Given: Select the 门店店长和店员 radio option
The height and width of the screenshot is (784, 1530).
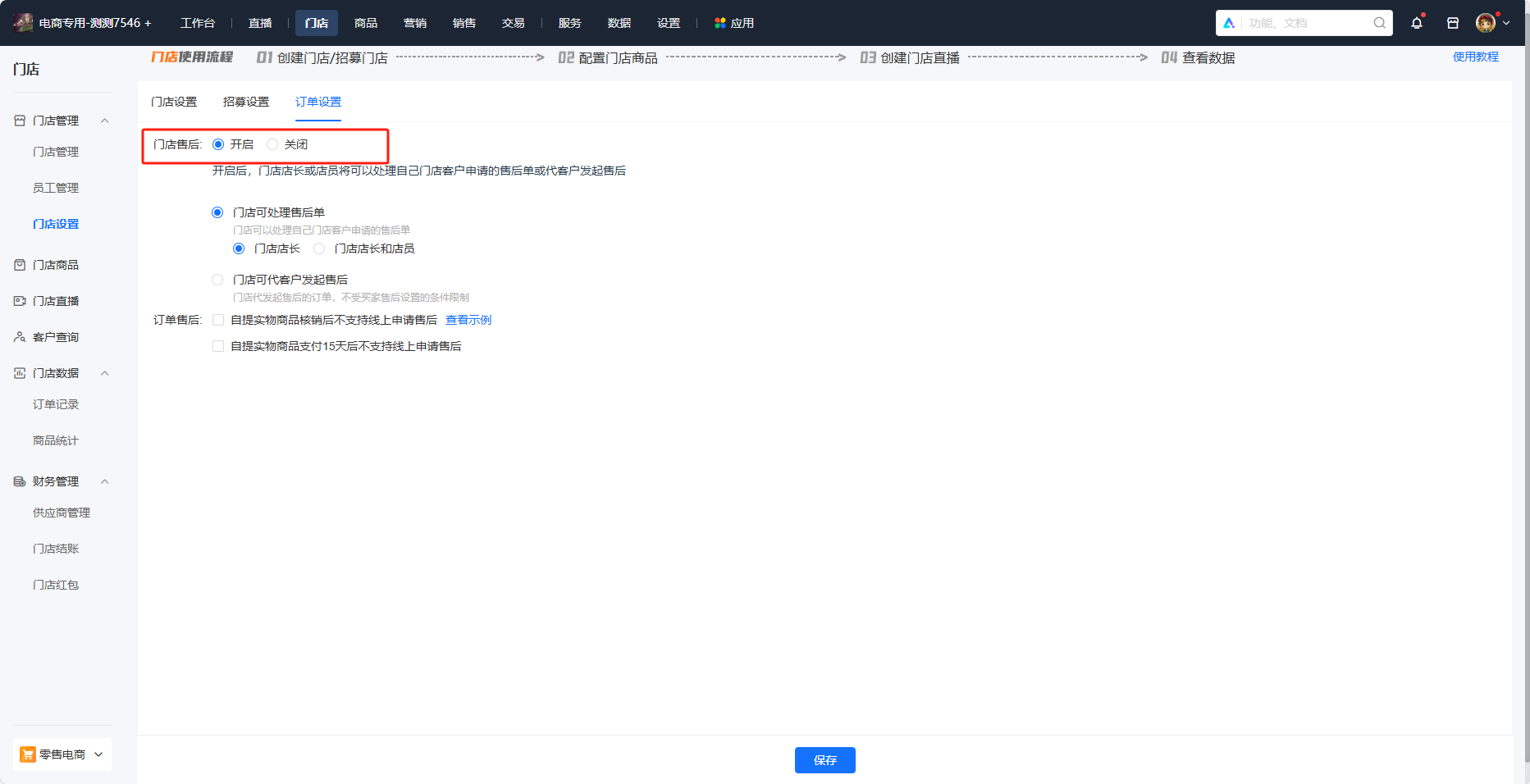Looking at the screenshot, I should coord(319,248).
